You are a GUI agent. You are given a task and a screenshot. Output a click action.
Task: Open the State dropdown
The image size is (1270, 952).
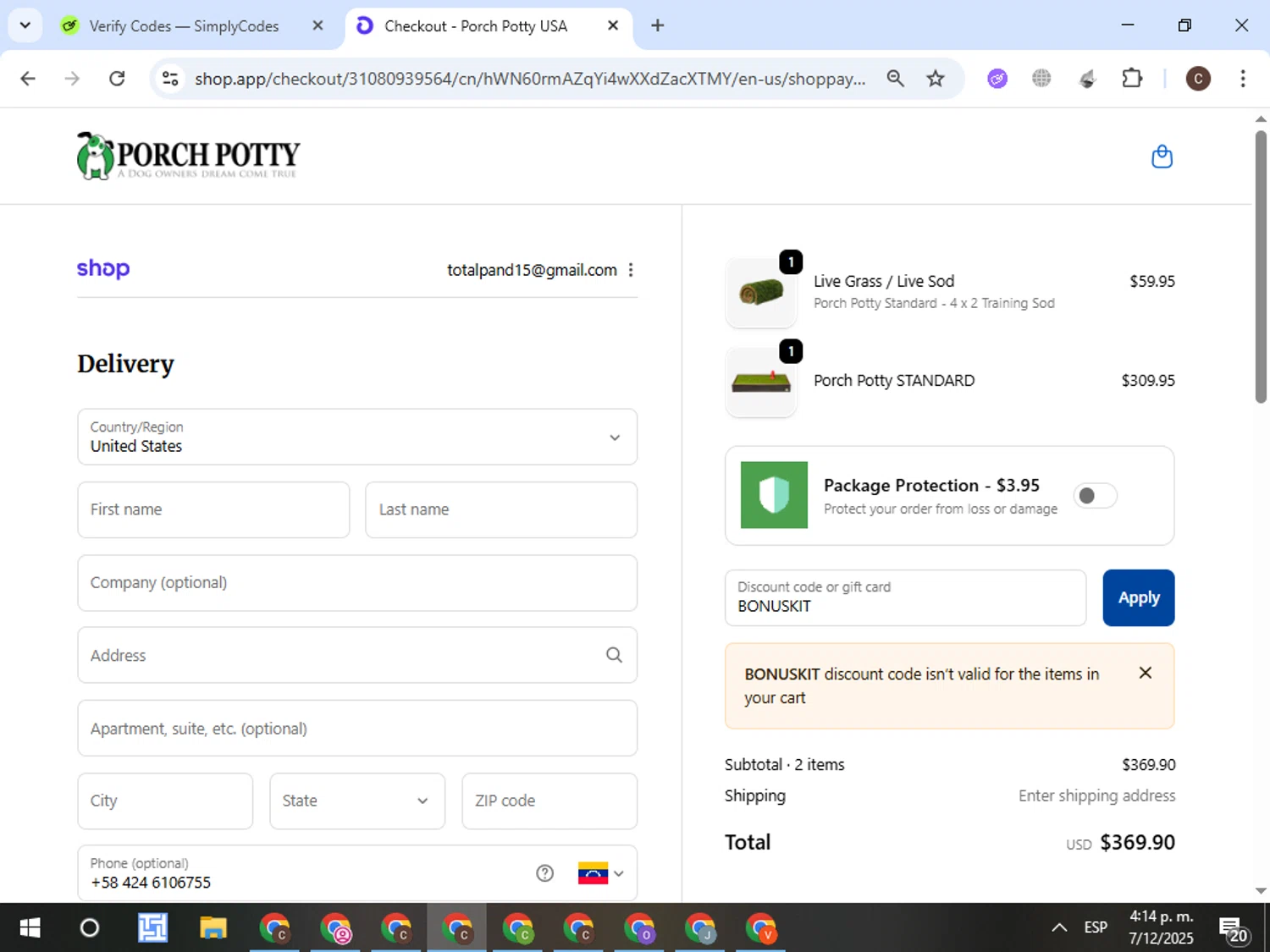[357, 801]
